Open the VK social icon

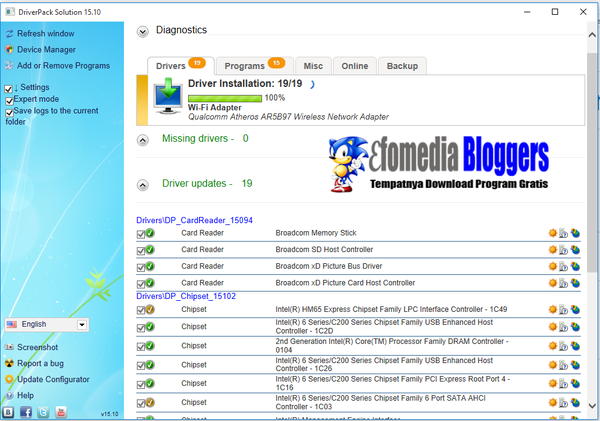pos(8,412)
